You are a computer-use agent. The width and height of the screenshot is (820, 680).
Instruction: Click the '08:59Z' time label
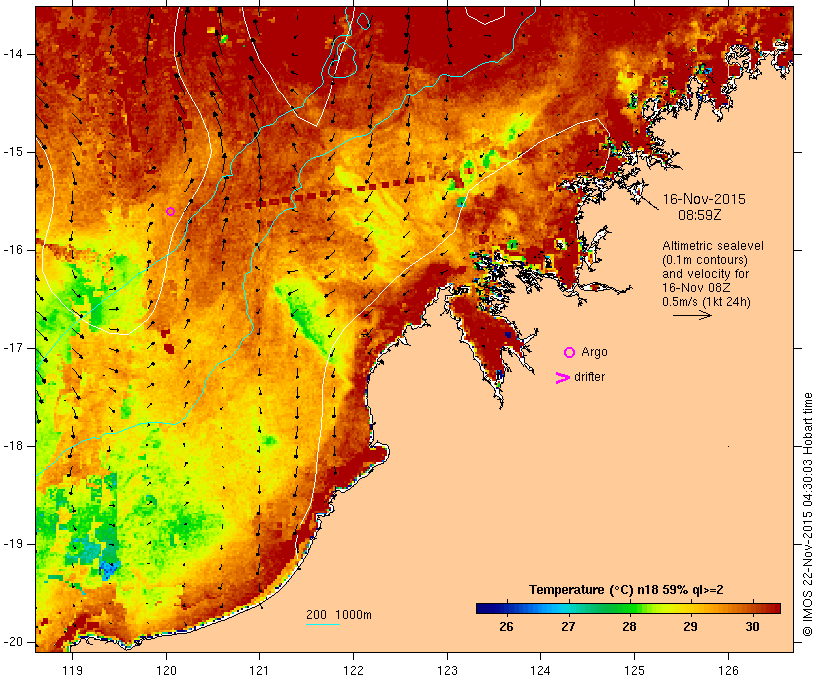coord(700,215)
